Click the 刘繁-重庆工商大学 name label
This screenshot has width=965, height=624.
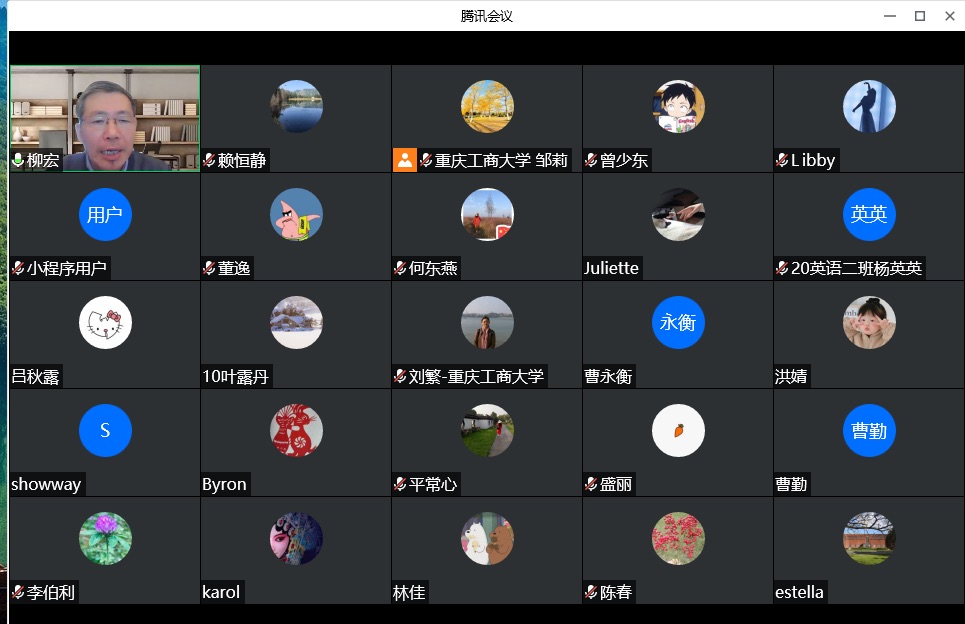(x=476, y=376)
